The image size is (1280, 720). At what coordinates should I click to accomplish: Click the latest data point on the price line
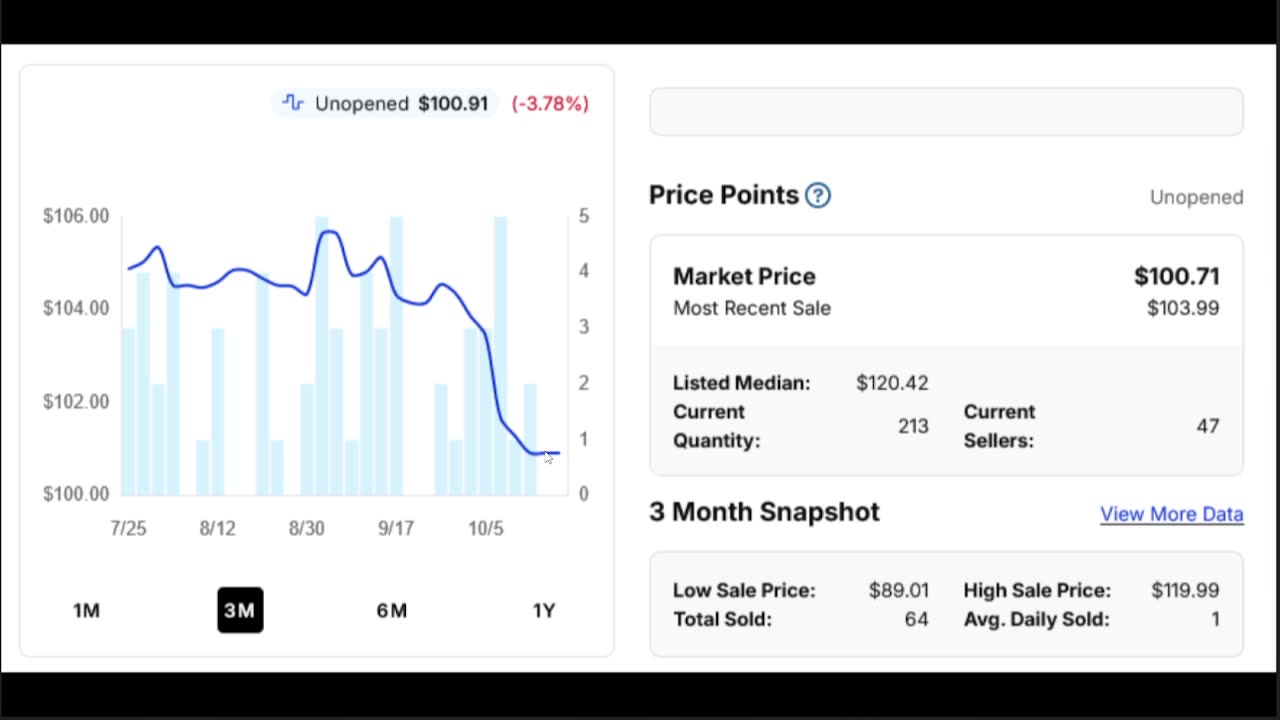tap(557, 453)
